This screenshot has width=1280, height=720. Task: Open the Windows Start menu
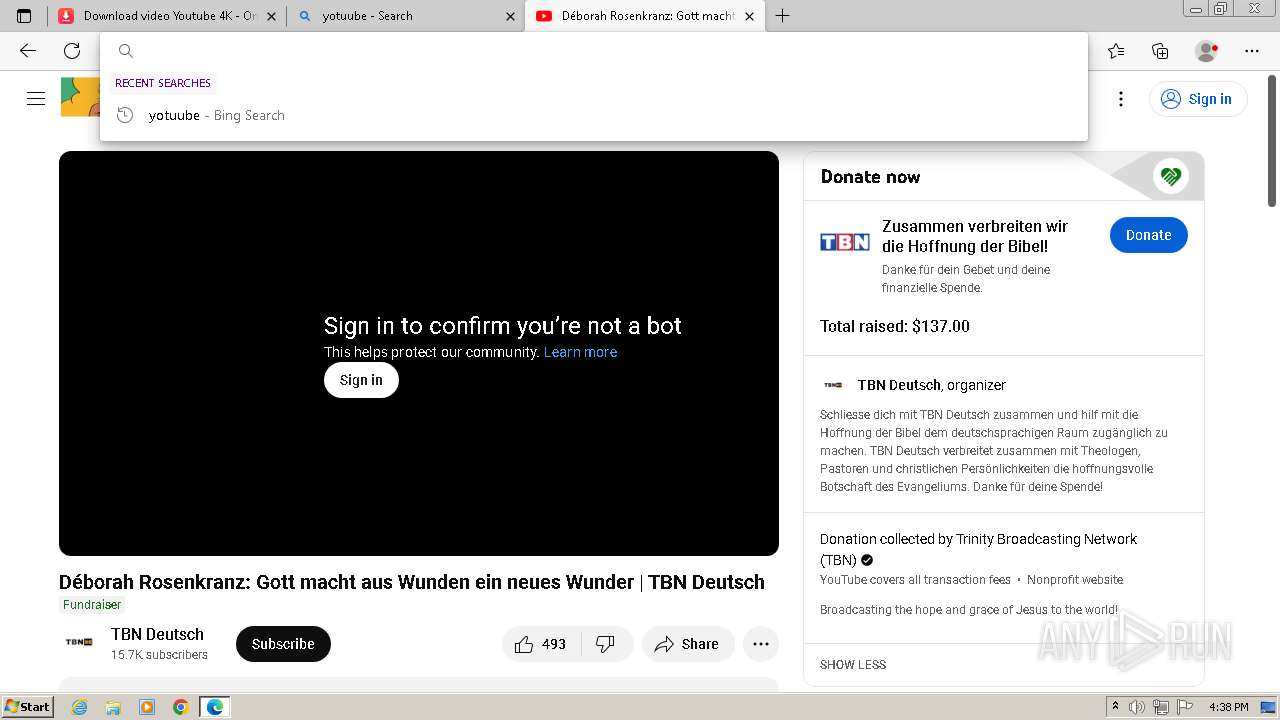pos(27,707)
